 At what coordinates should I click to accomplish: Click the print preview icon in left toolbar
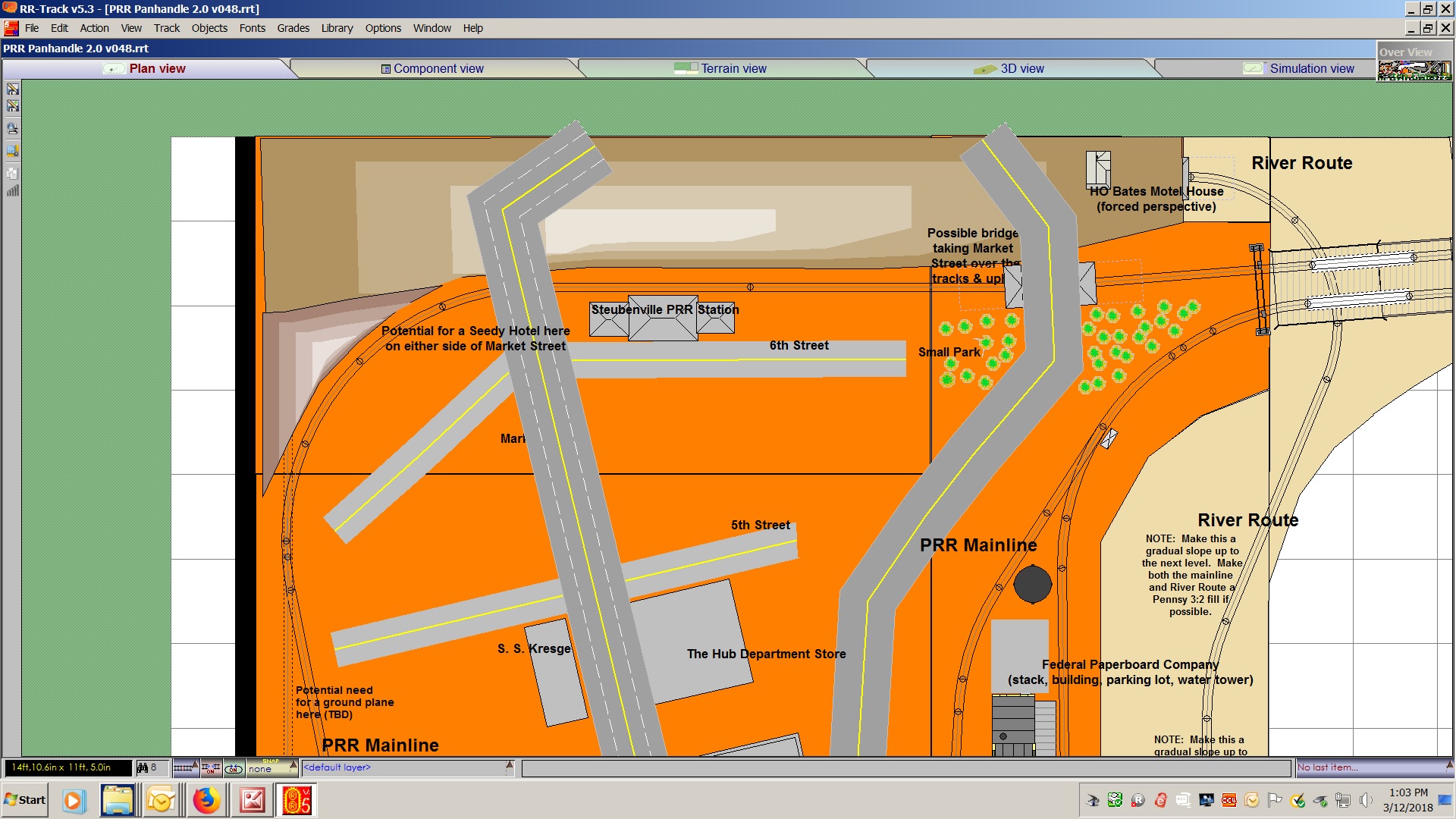click(12, 128)
